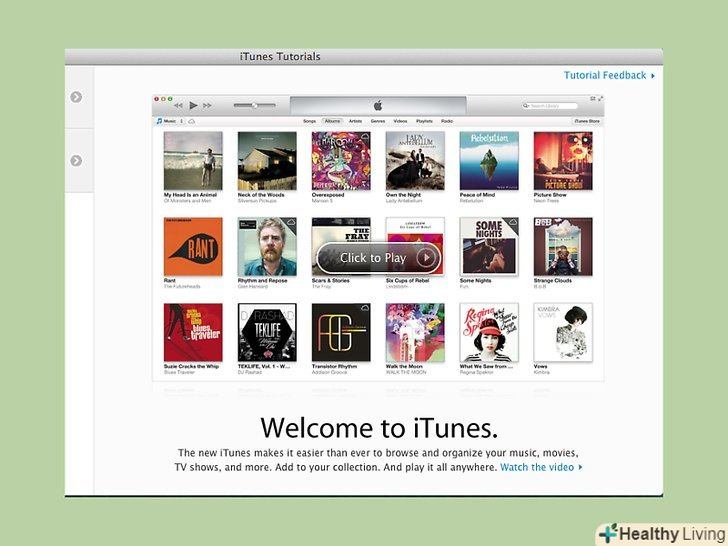Select TEKLIFE Vol. 1 album cover
This screenshot has width=728, height=546.
[x=267, y=332]
